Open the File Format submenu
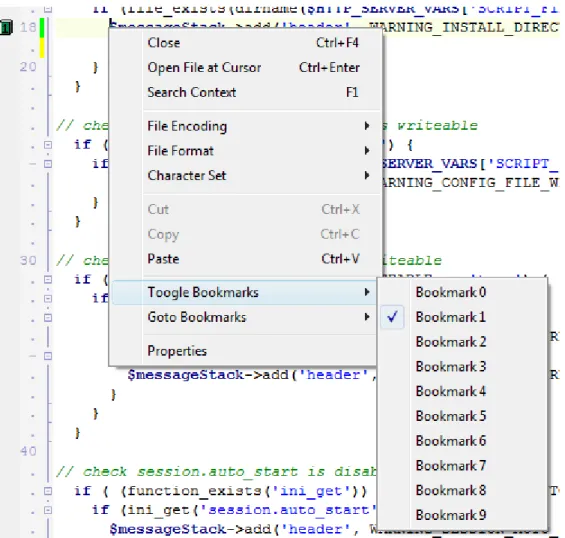The width and height of the screenshot is (565, 538). [x=245, y=151]
